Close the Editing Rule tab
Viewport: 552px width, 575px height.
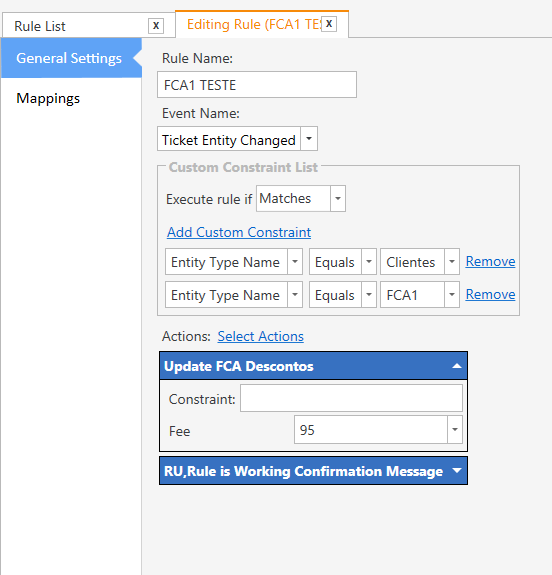329,24
